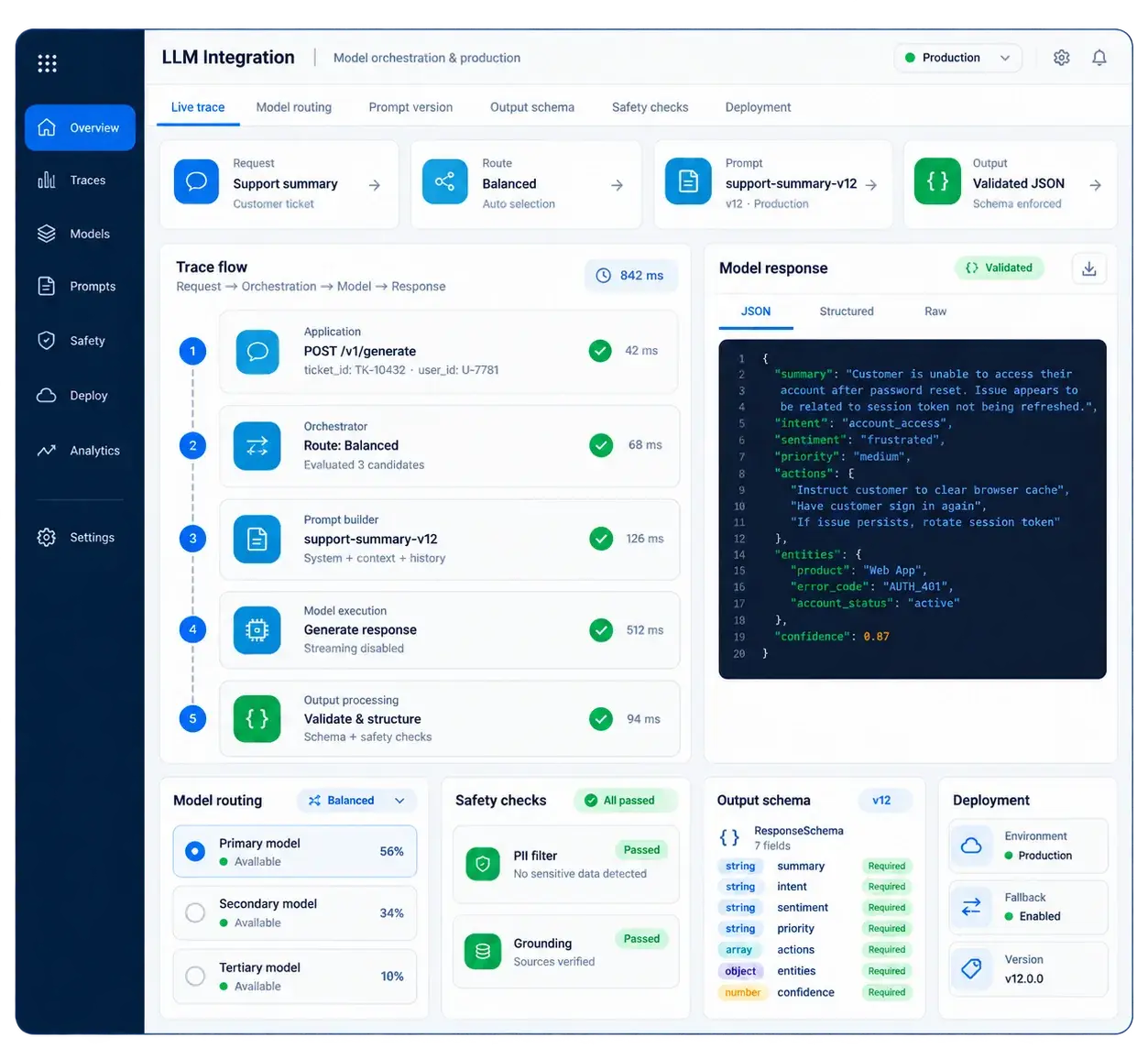Select the Structured response tab

[847, 311]
